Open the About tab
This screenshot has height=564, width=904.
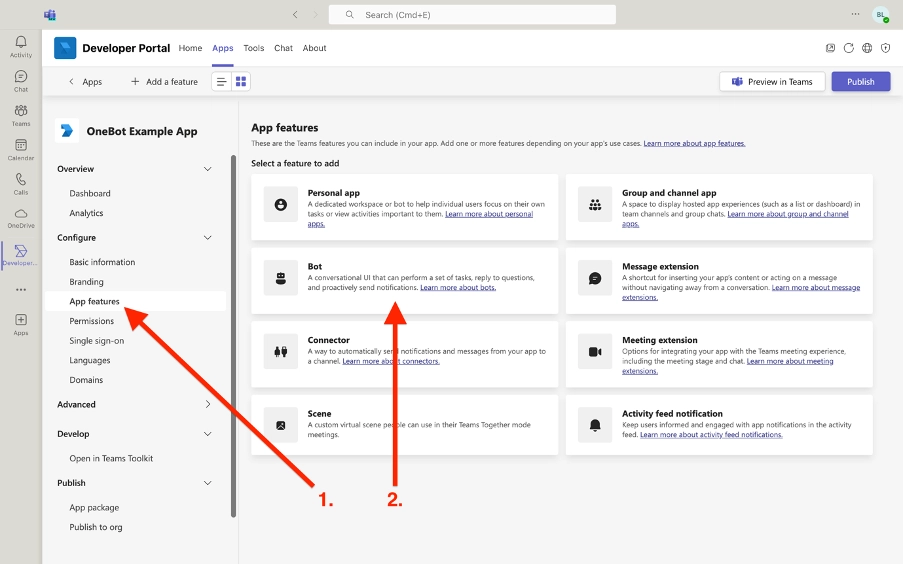pyautogui.click(x=314, y=48)
